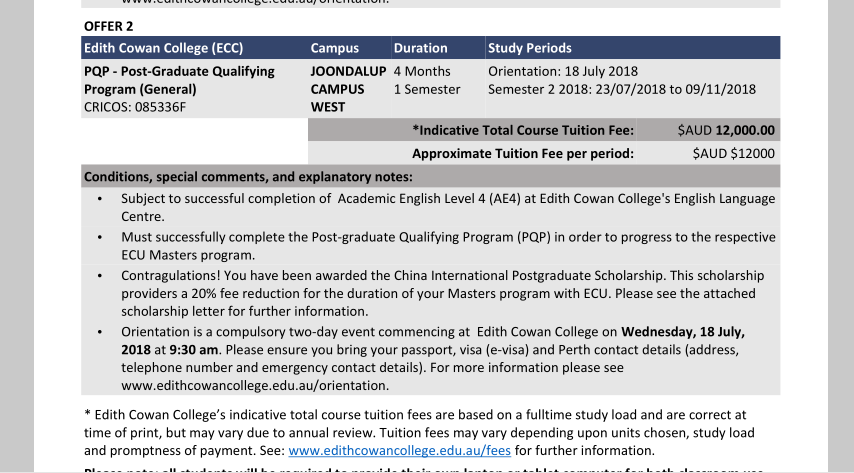Click the OFFER 2 heading
The width and height of the screenshot is (854, 473).
tap(108, 26)
